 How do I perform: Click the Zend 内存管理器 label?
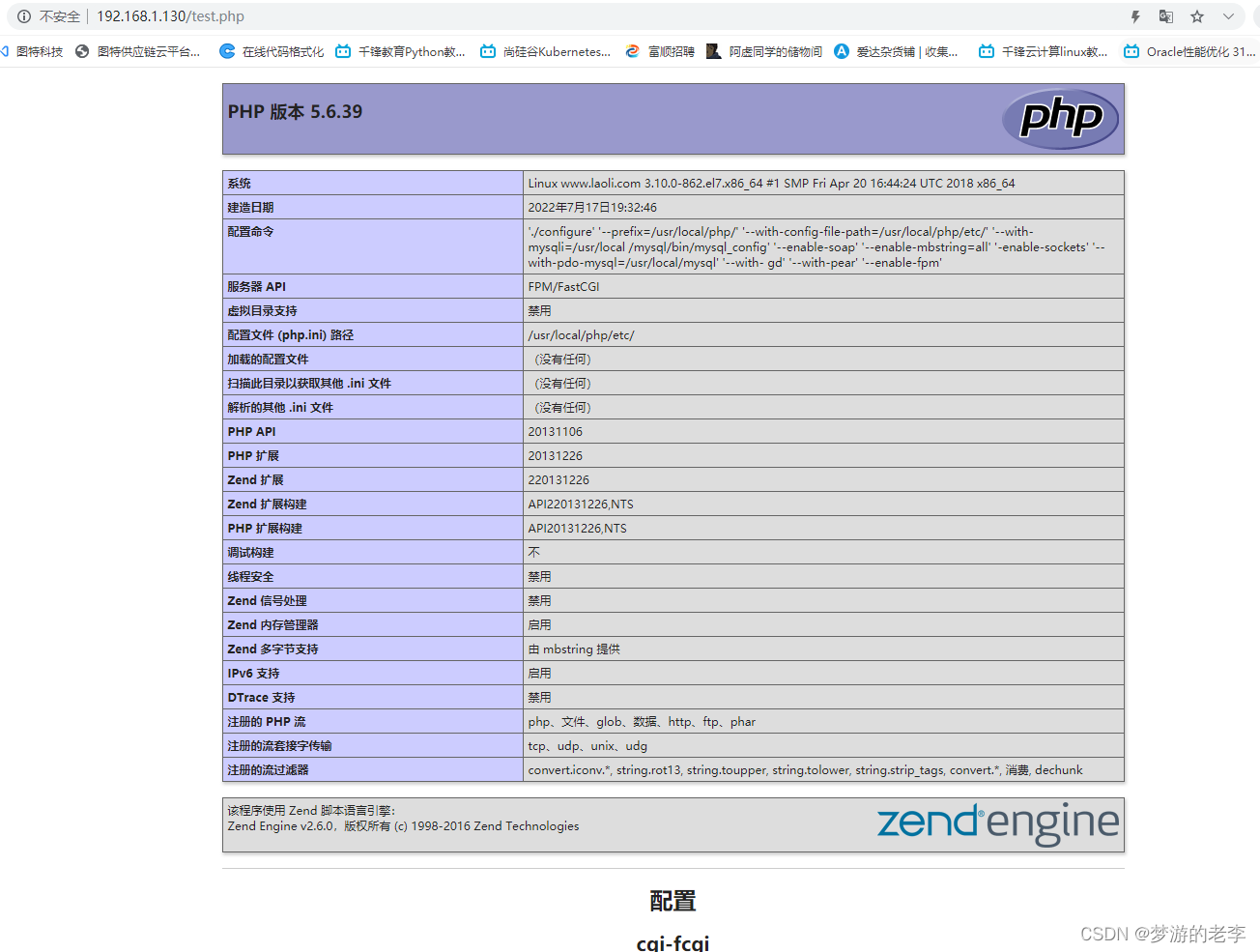273,624
